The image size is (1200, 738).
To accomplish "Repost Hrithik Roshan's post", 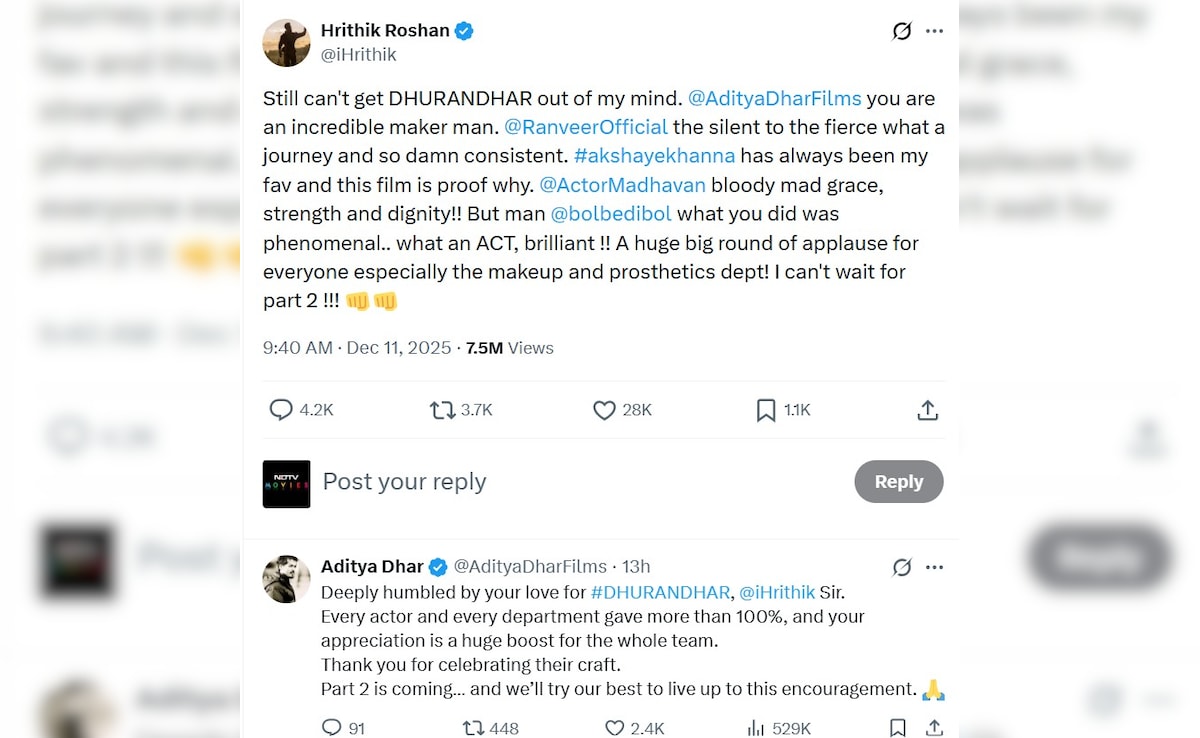I will 442,410.
